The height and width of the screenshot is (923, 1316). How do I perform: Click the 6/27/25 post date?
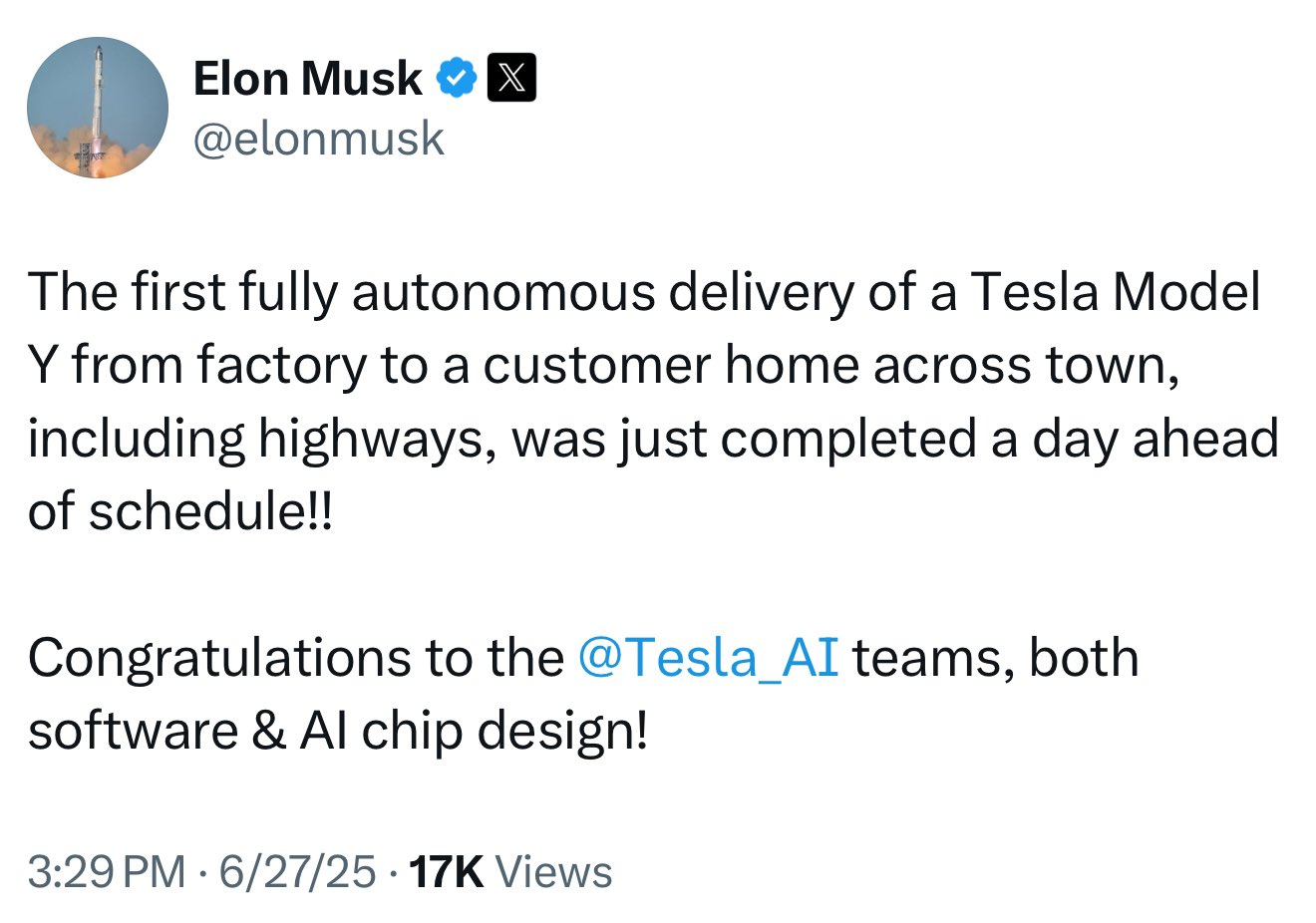click(297, 872)
